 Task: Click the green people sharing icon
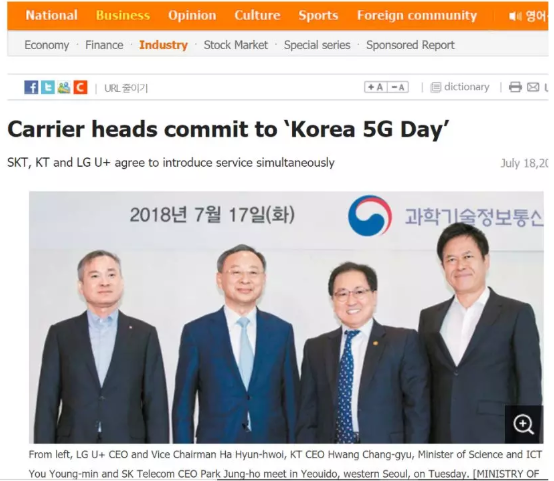point(64,87)
